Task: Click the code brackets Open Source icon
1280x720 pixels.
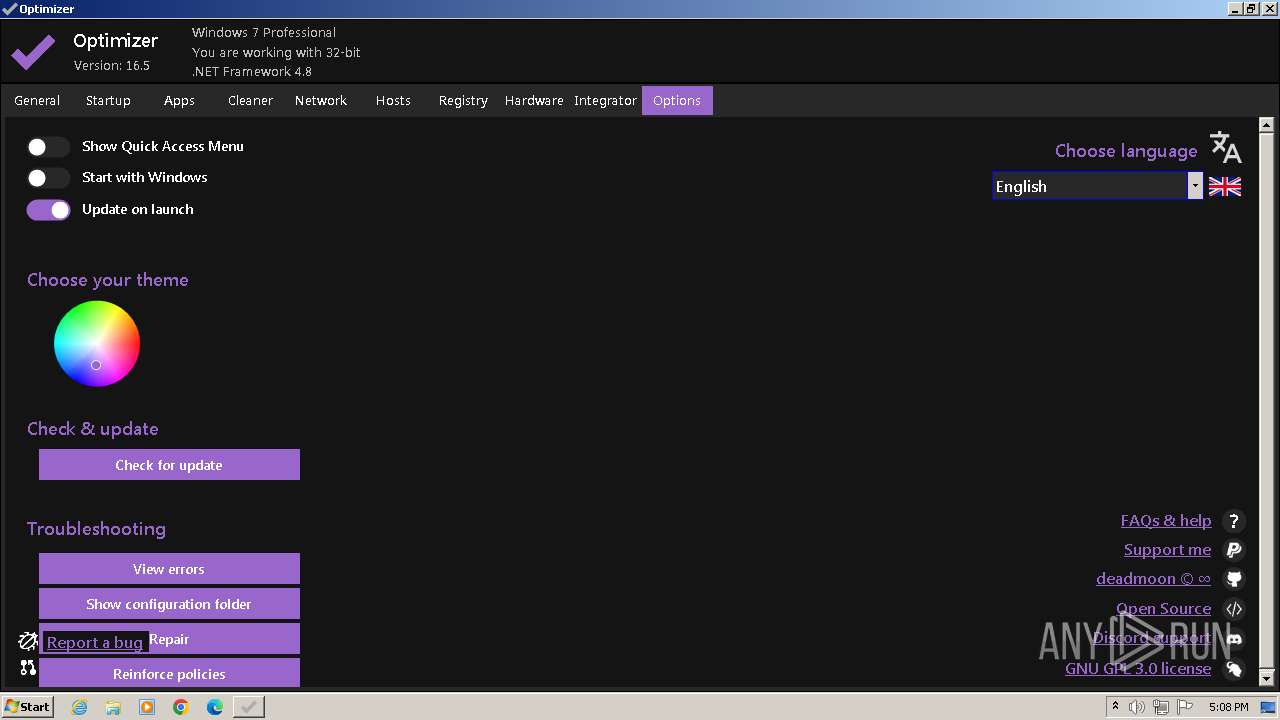Action: pos(1234,609)
